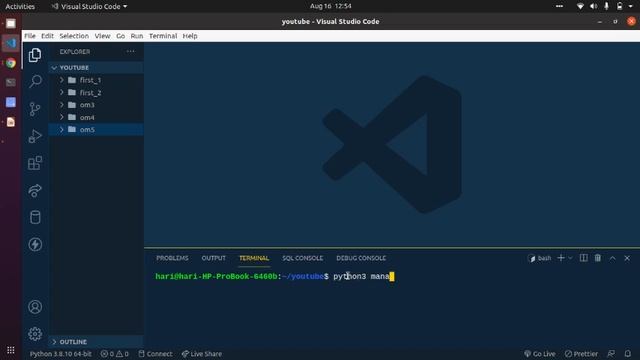
Task: Expand the first_1 folder
Action: pos(62,80)
